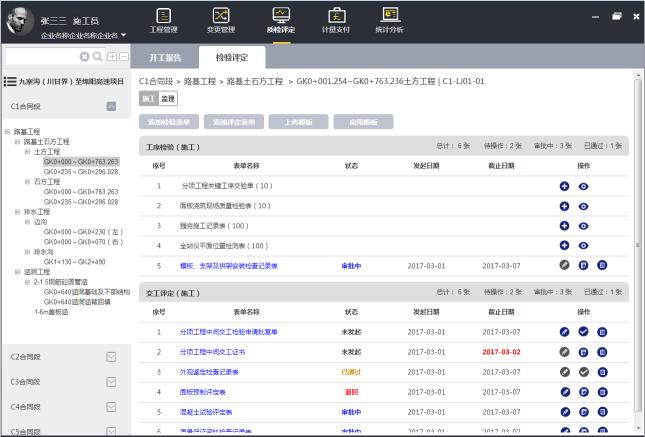Screen dimensions: 645x437
Task: Add form for row 2 面板浇筑现场质量检验表
Action: pos(564,206)
